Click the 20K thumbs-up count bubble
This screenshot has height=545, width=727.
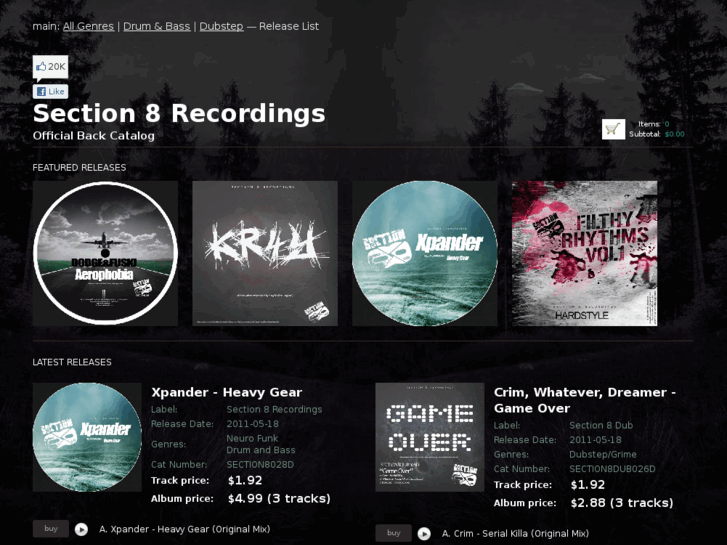(x=51, y=67)
